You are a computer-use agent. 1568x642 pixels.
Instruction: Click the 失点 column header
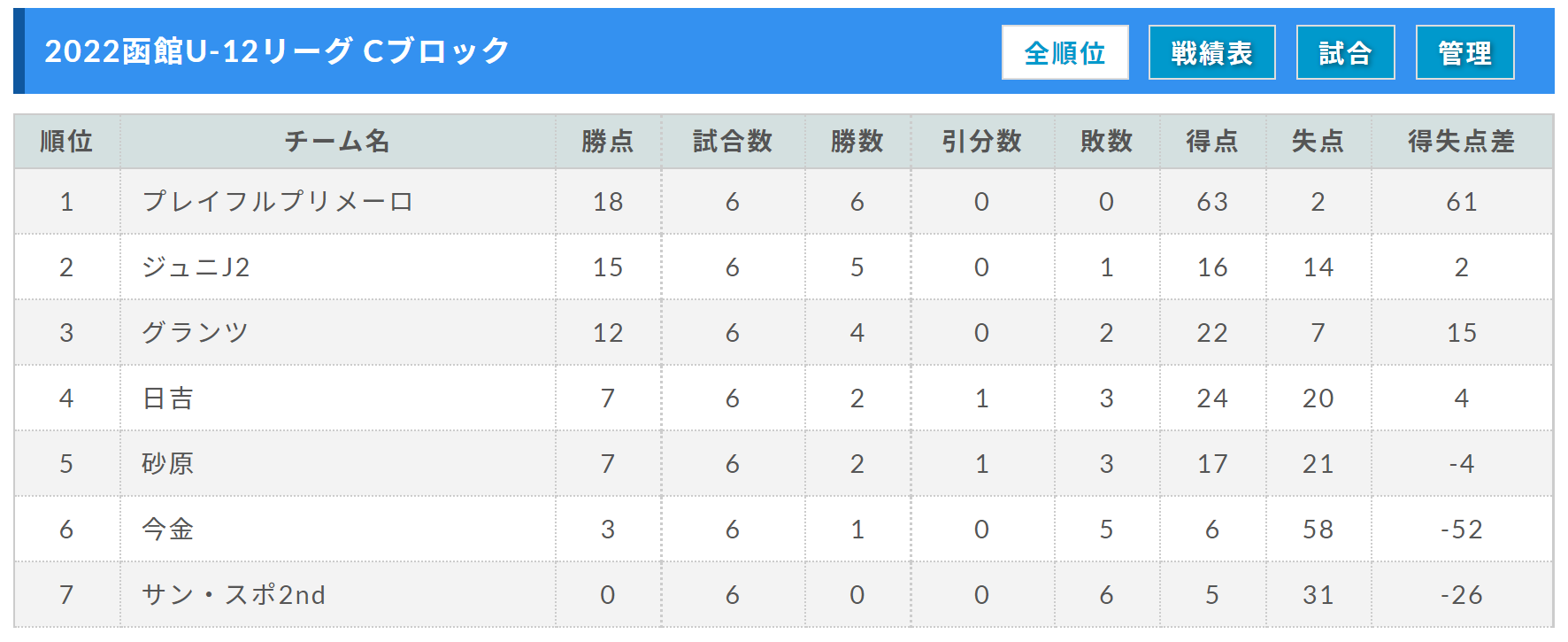tap(1318, 141)
